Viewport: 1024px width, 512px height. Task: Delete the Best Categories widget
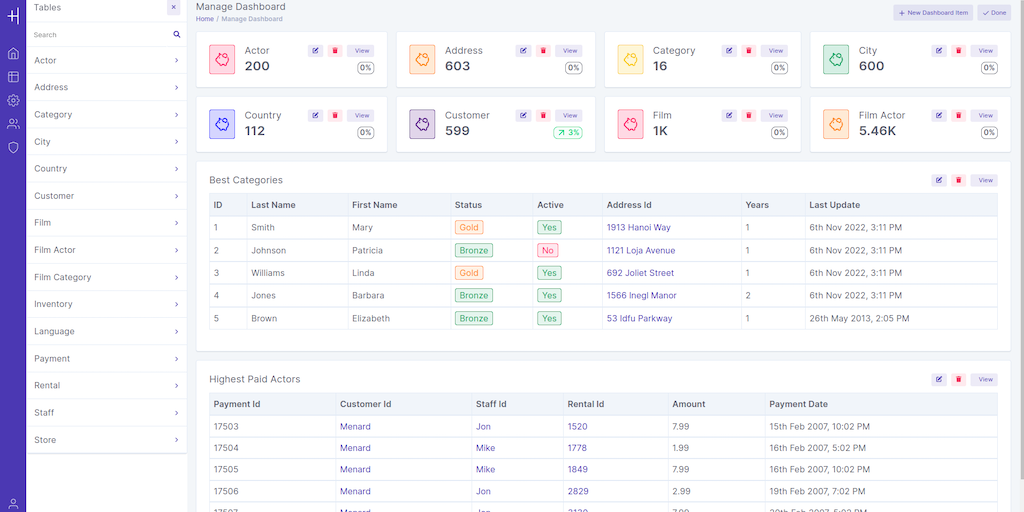click(x=959, y=180)
